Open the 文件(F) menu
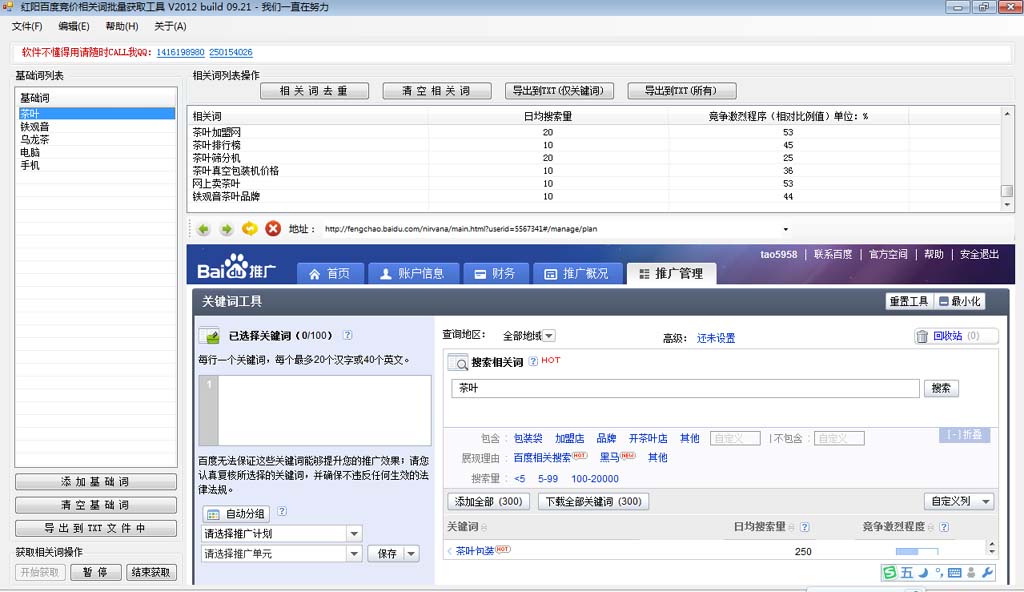The width and height of the screenshot is (1024, 592). coord(27,26)
